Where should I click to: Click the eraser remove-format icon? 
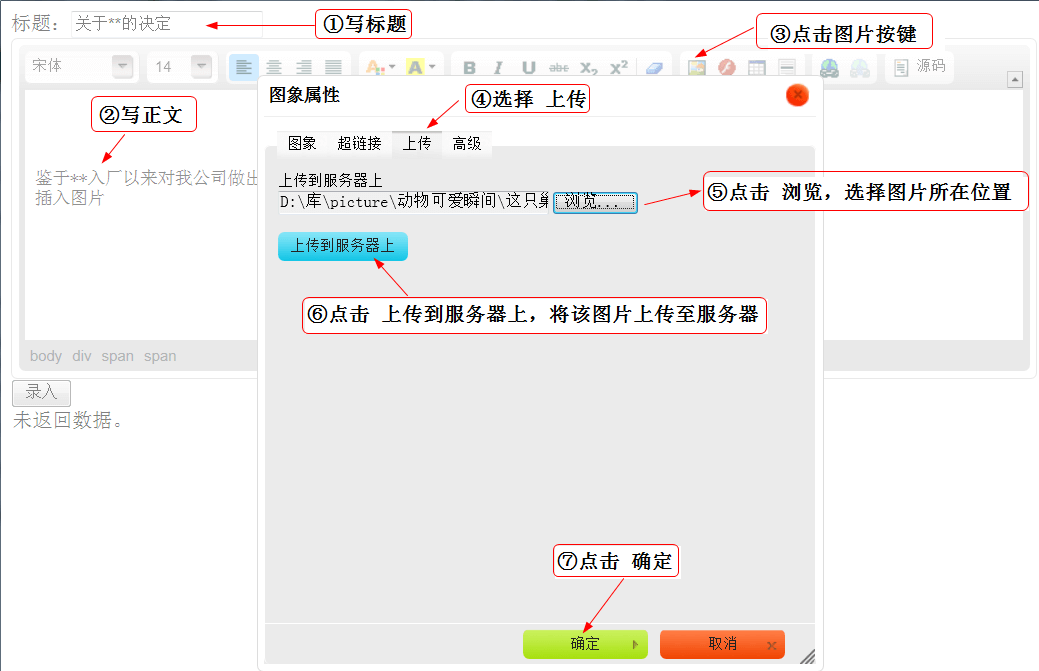pos(654,67)
